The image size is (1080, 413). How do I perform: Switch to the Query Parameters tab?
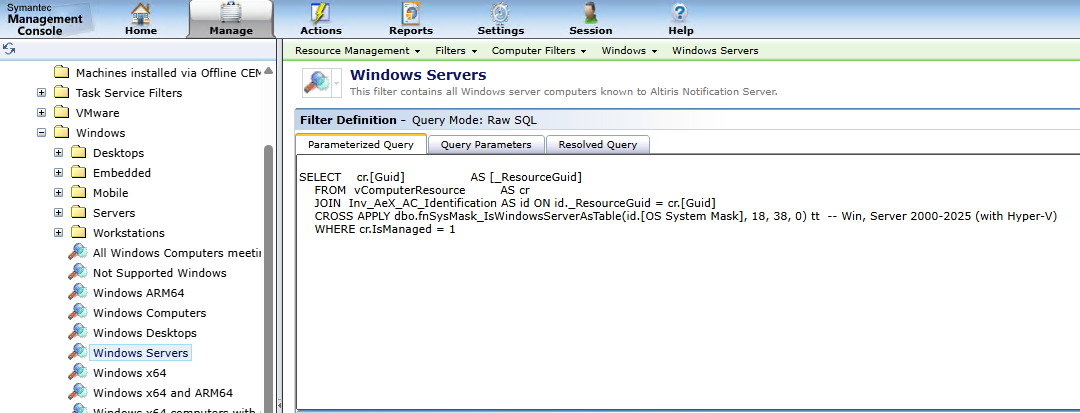[x=486, y=145]
